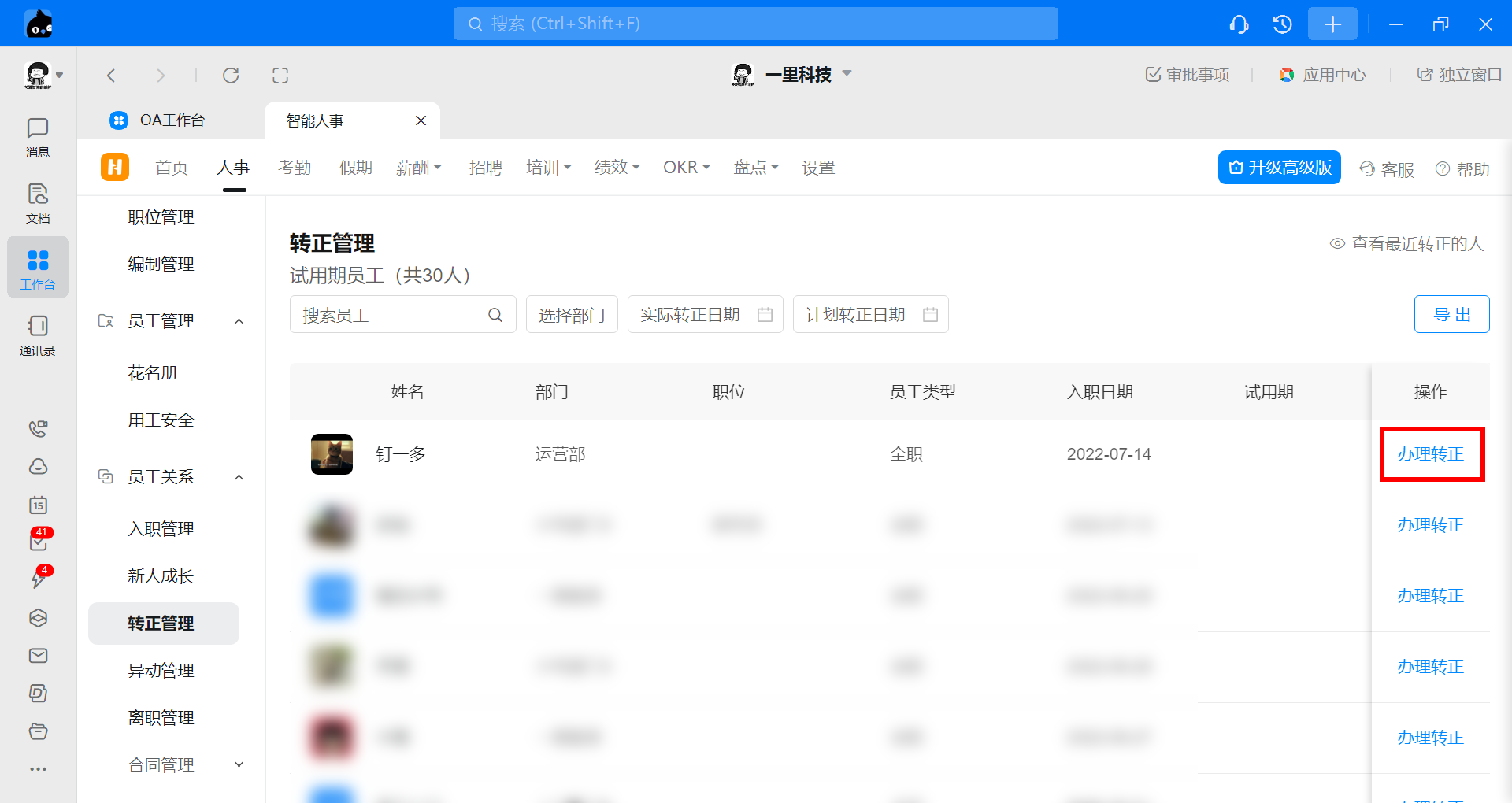Screen dimensions: 1512x803
Task: Open the mail envelope icon in sidebar
Action: pos(38,656)
